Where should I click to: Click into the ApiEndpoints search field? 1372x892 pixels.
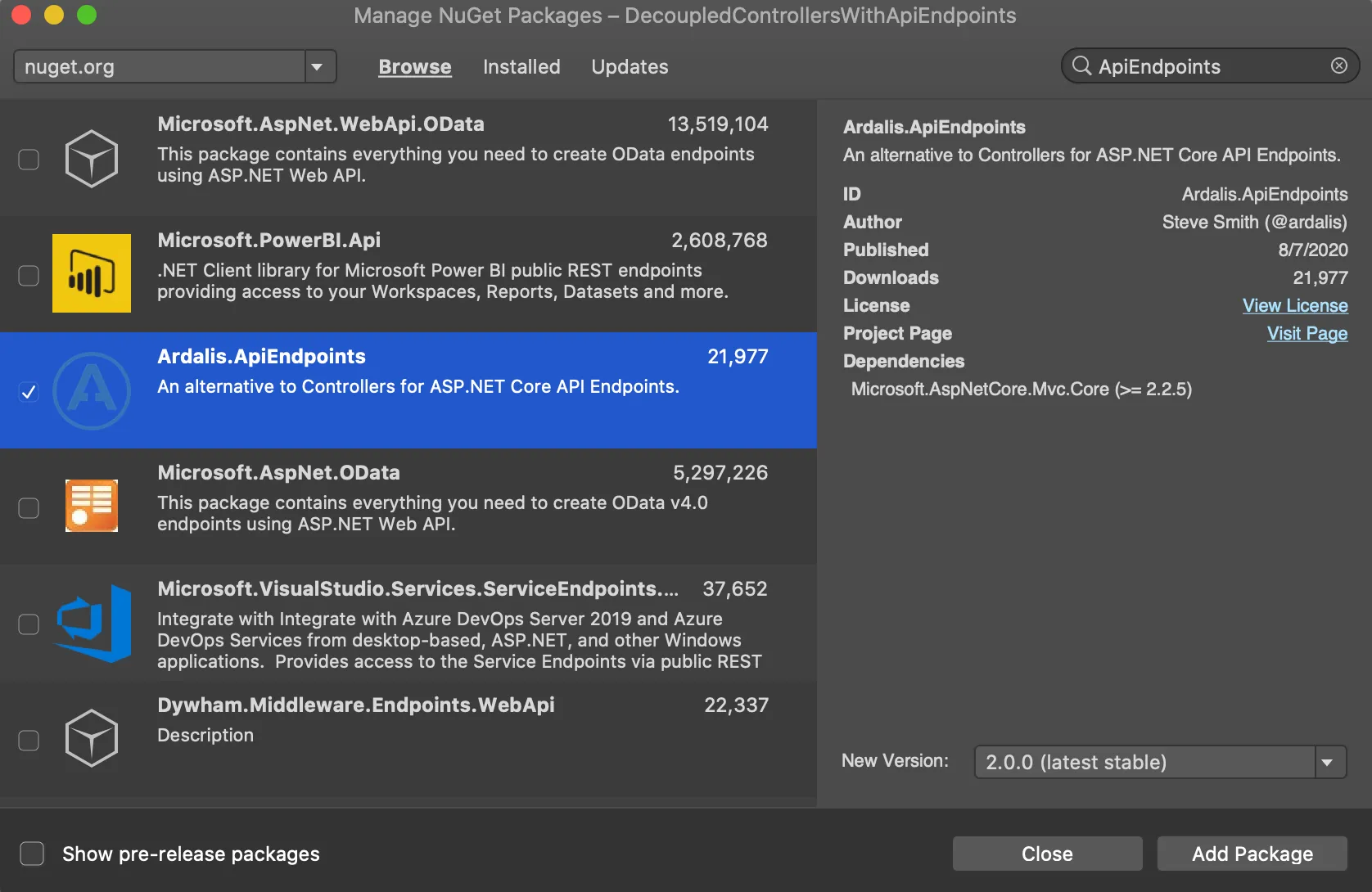1210,66
